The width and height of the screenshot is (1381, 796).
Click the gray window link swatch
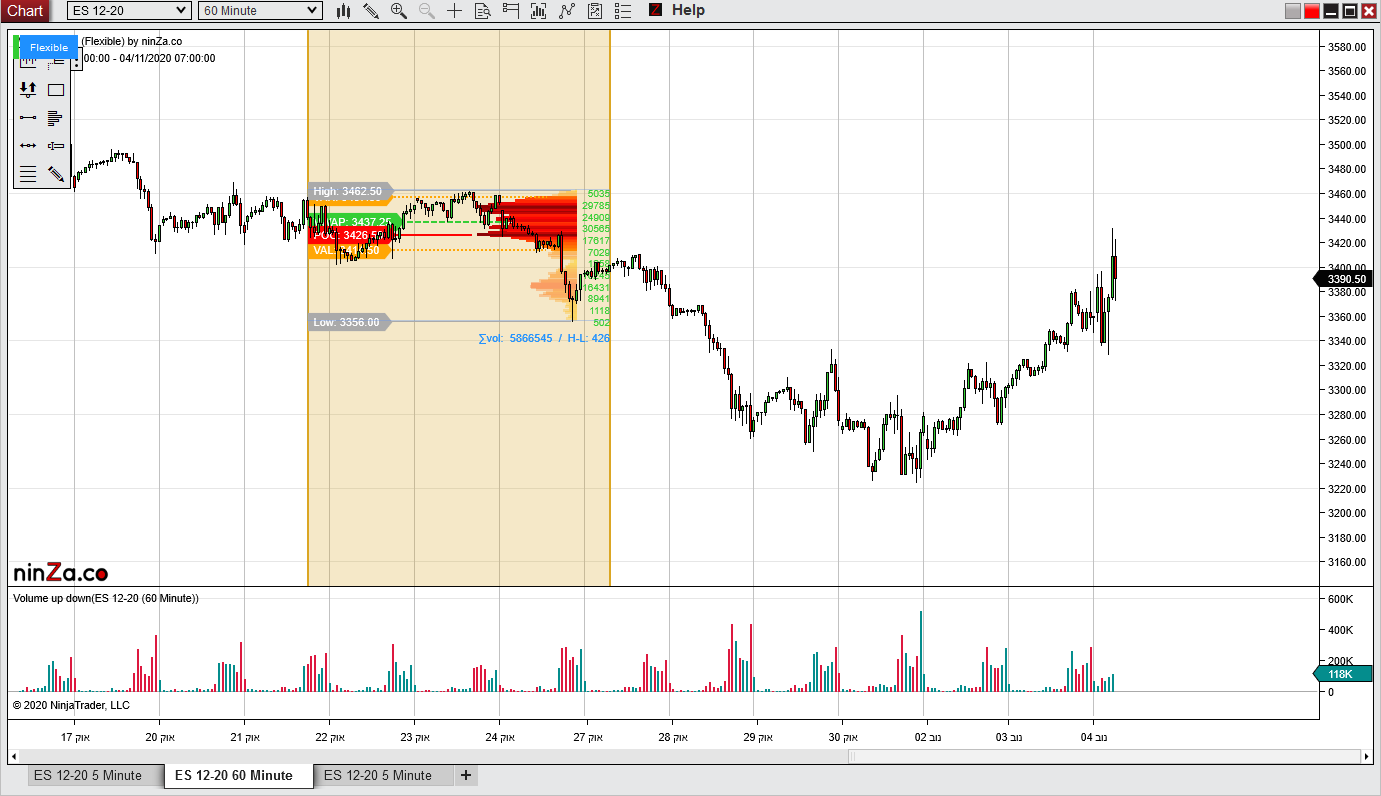point(1293,11)
